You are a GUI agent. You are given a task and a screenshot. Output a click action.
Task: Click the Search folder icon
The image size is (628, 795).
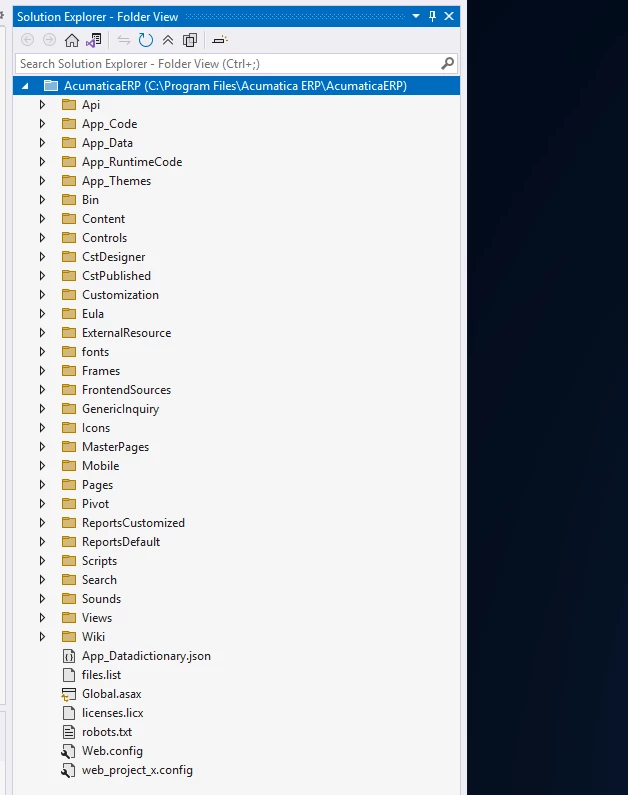(x=69, y=580)
